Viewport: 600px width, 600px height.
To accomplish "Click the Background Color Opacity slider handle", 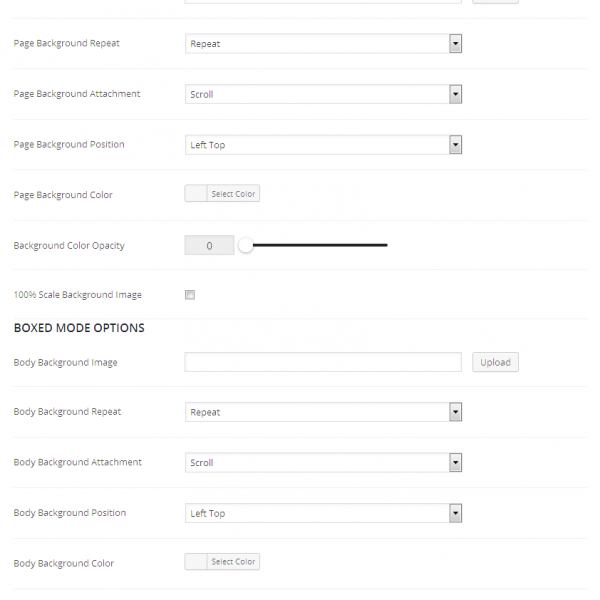I will [x=245, y=245].
